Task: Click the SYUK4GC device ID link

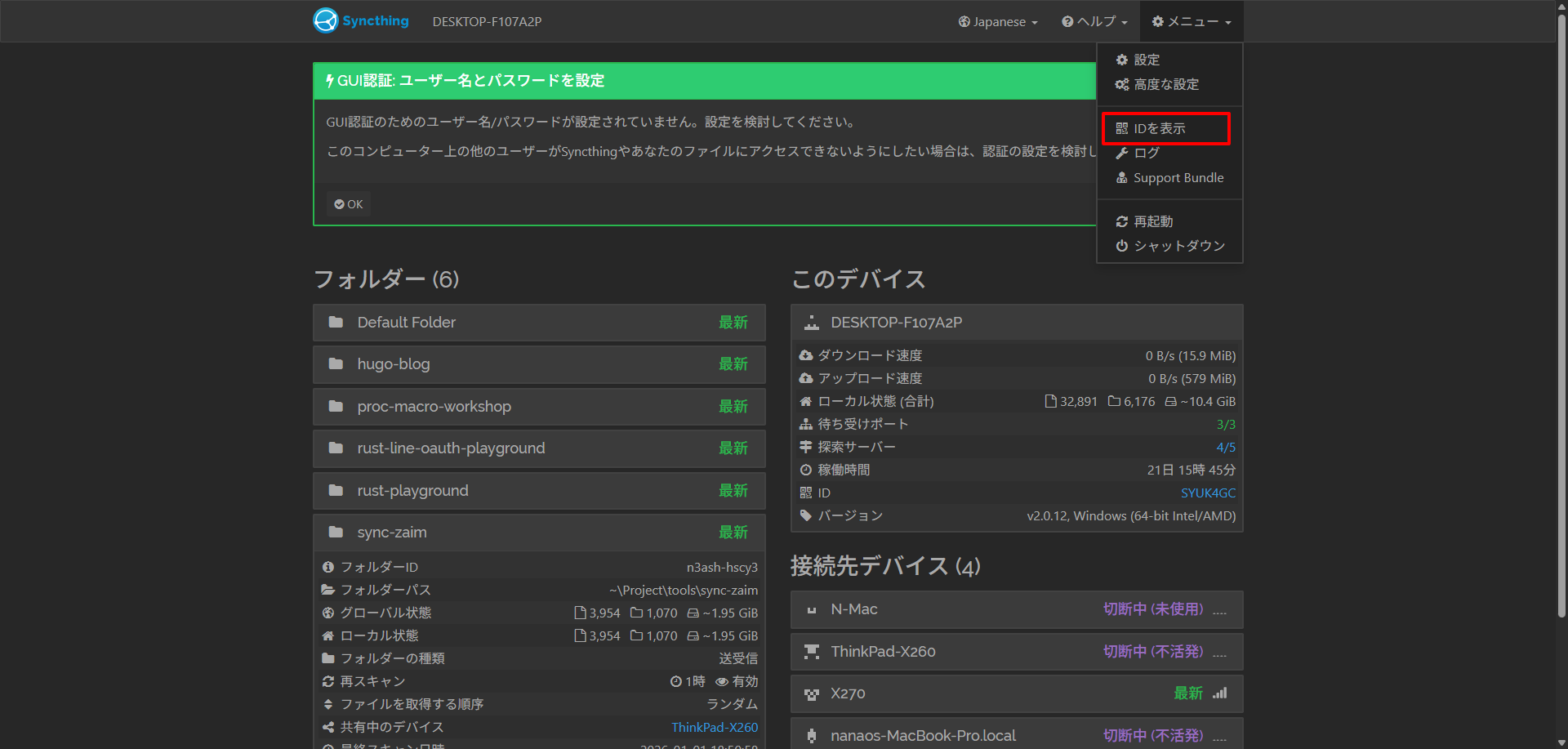Action: [1208, 493]
